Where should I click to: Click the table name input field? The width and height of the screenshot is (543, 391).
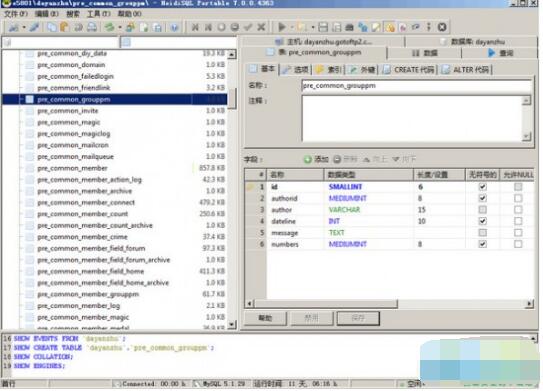[417, 86]
